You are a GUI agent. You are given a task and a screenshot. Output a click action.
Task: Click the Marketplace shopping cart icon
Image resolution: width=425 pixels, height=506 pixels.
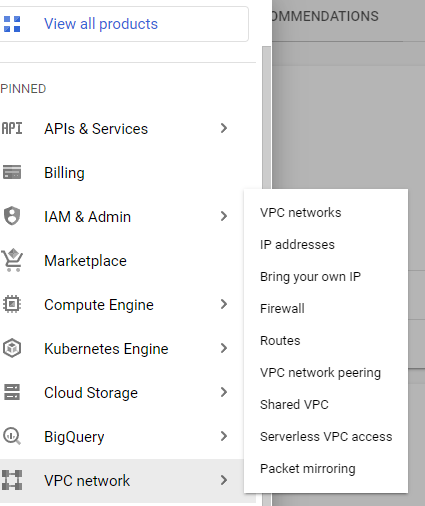(12, 260)
